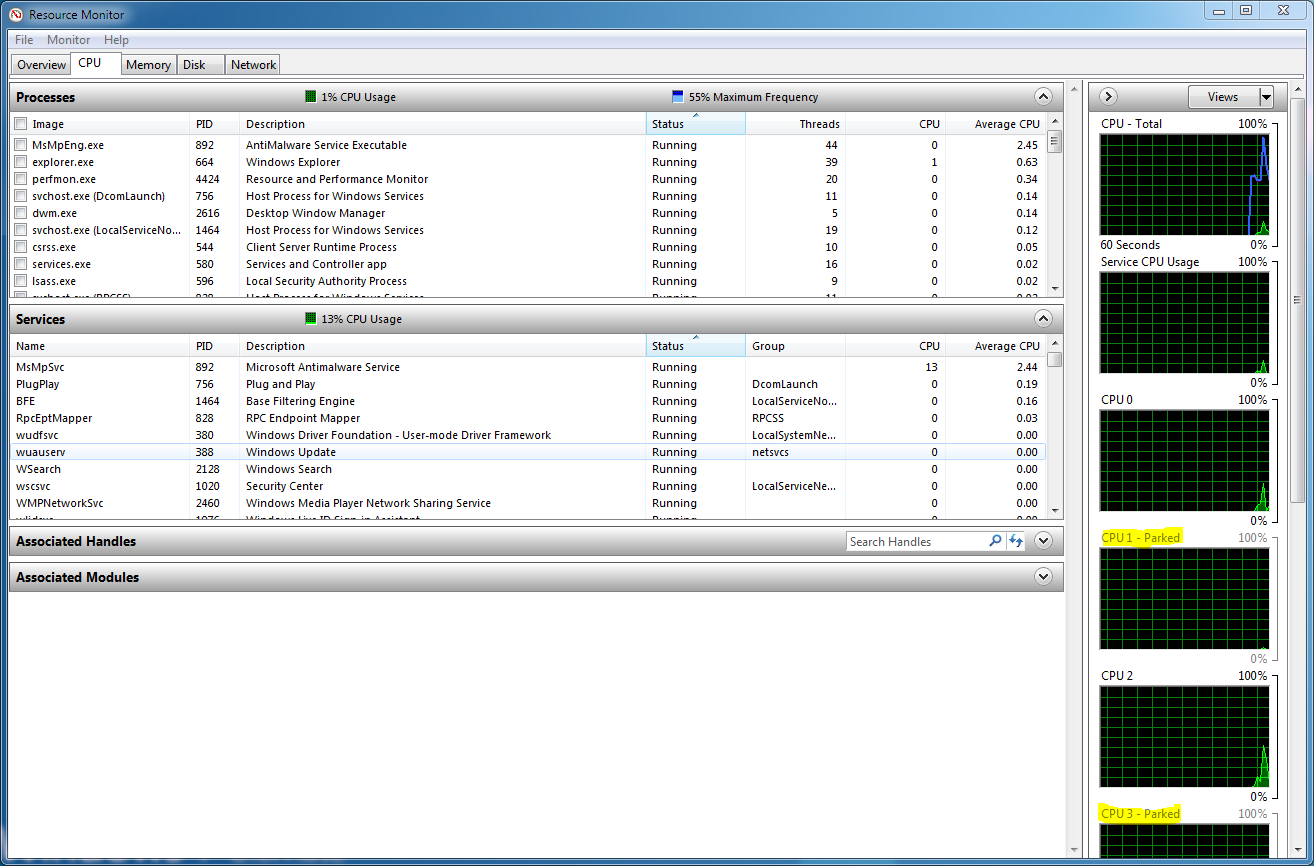Viewport: 1314px width, 866px height.
Task: Collapse the Processes panel with its chevron
Action: point(1043,96)
